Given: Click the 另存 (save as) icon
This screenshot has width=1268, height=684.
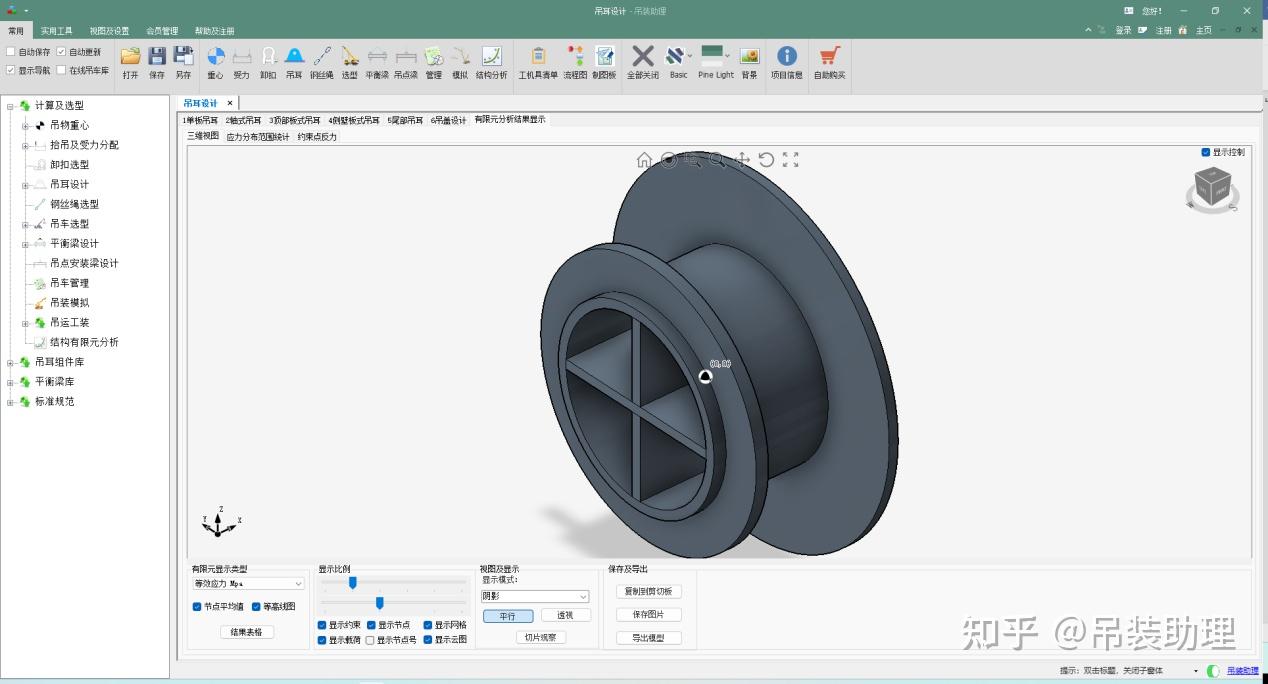Looking at the screenshot, I should [x=183, y=57].
